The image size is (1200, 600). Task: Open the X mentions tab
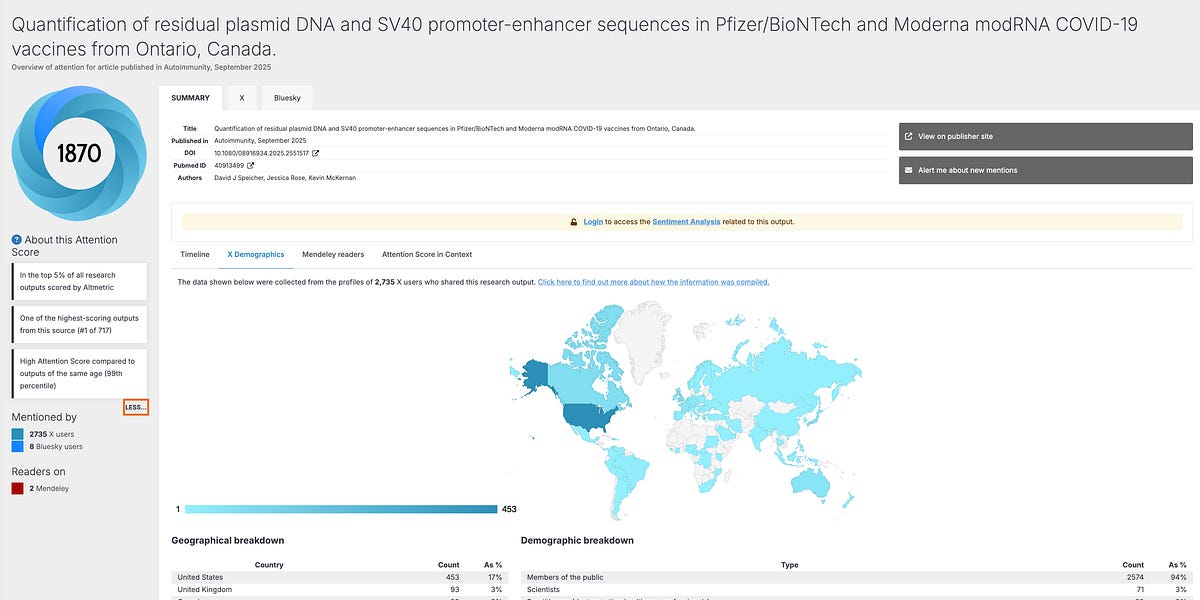[241, 98]
